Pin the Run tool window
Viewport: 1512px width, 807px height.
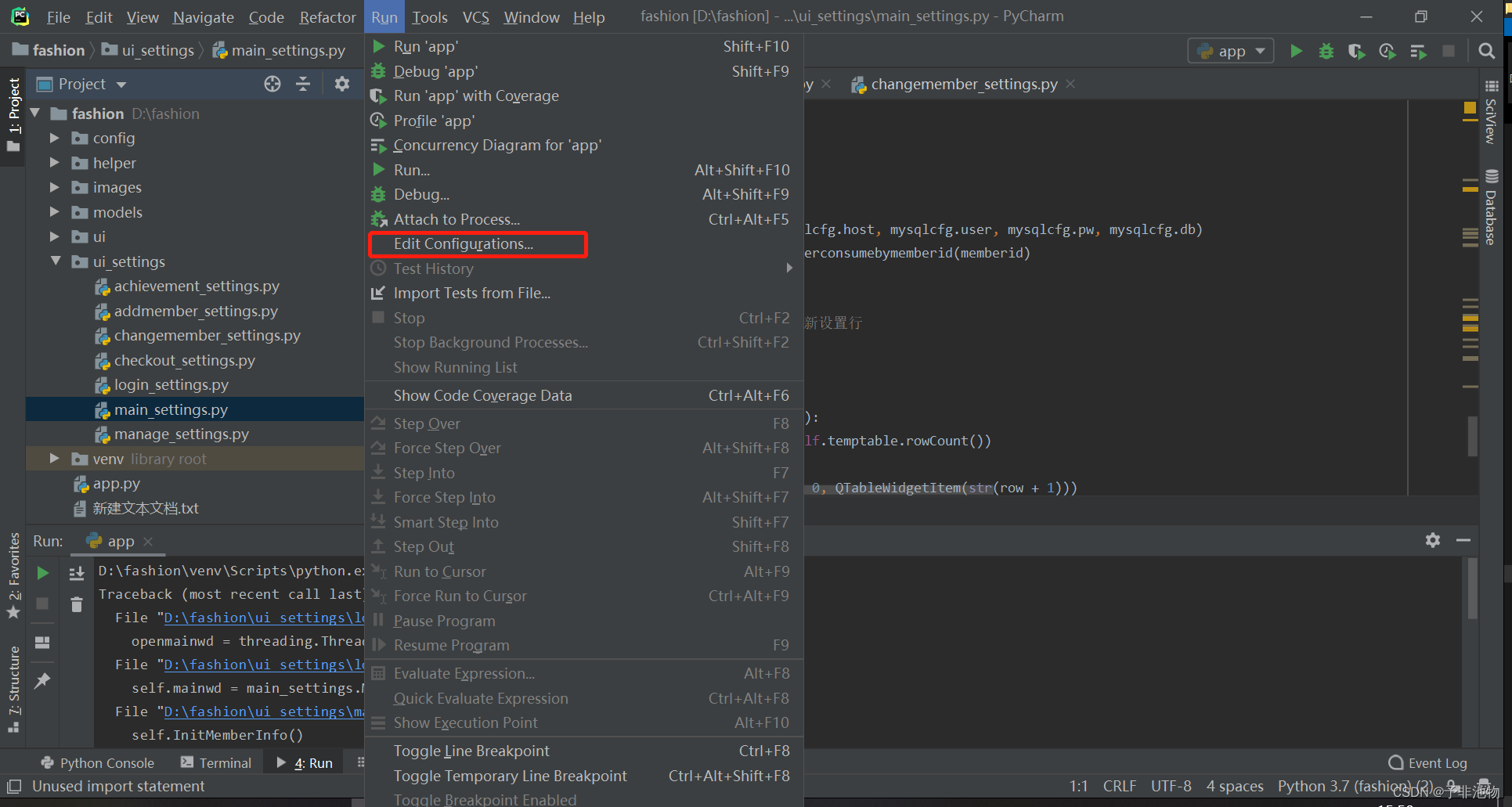pyautogui.click(x=42, y=681)
